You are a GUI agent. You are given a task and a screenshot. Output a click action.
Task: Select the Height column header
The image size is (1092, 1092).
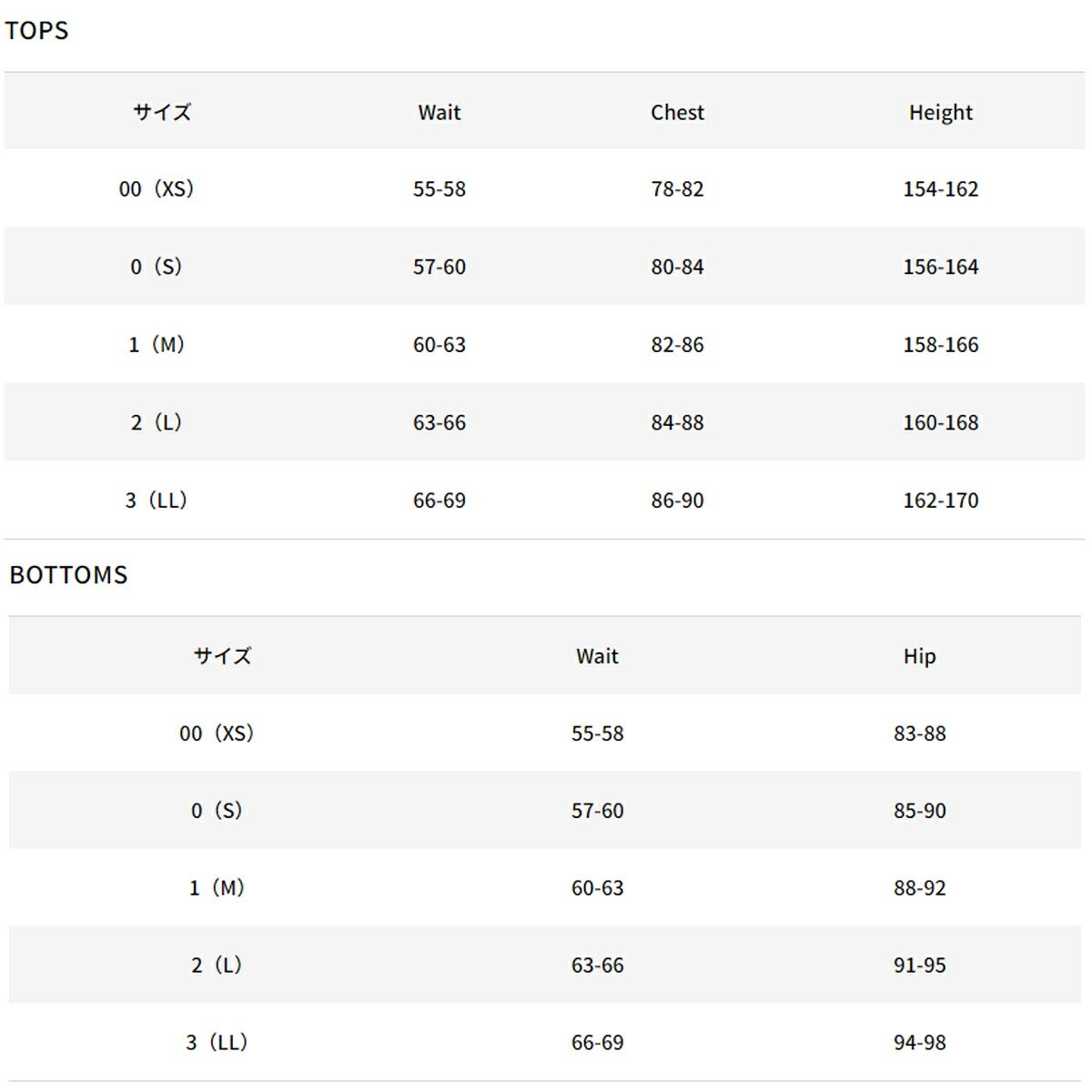tap(941, 112)
